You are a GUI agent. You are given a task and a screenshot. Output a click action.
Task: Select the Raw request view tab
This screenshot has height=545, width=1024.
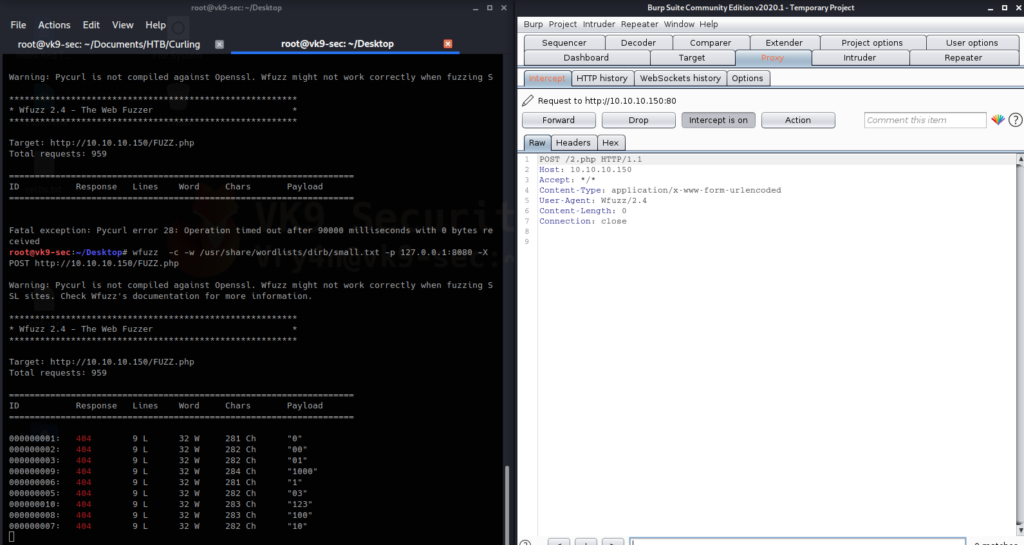coord(537,142)
